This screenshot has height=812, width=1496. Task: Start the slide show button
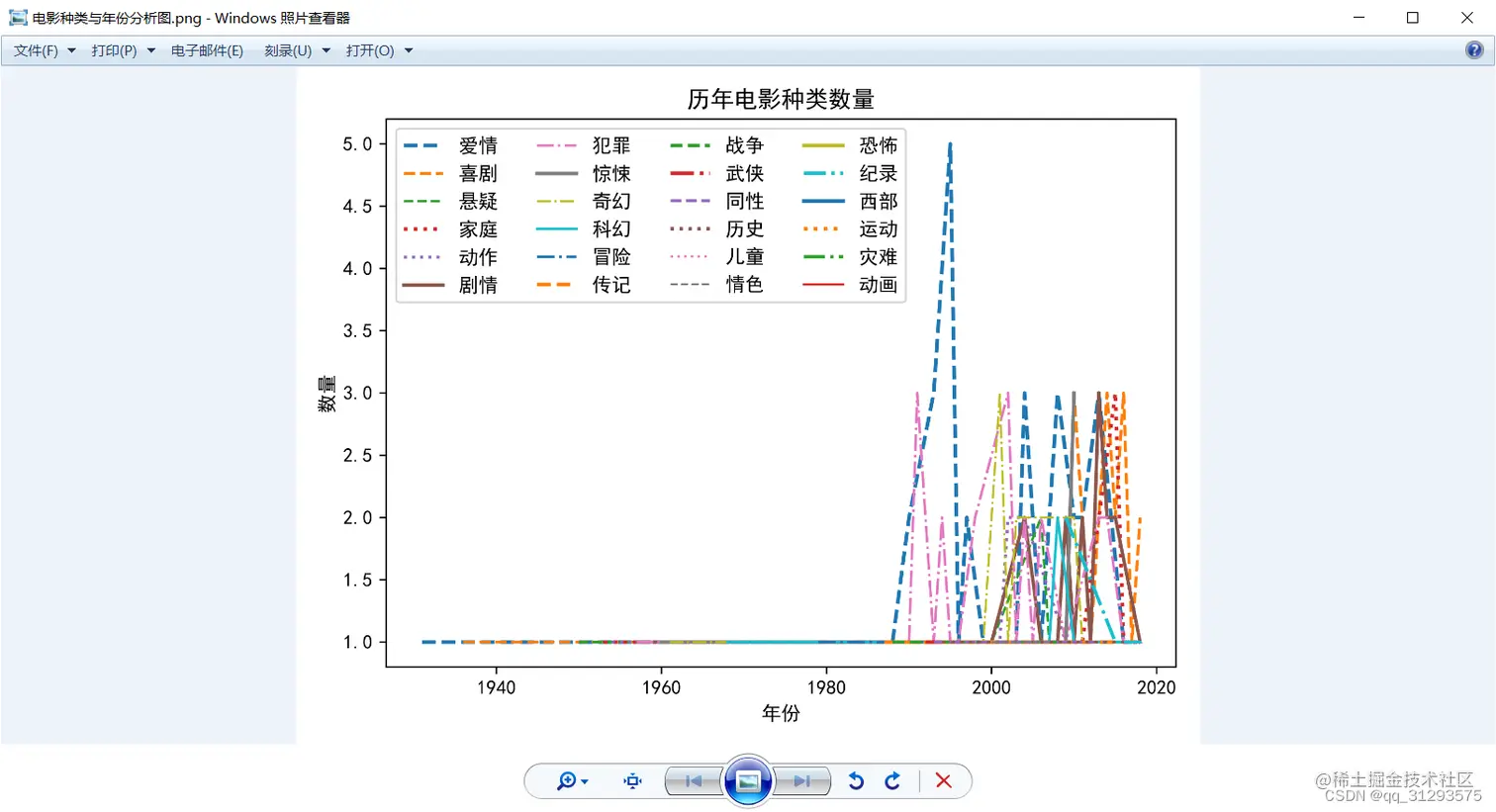[x=748, y=781]
